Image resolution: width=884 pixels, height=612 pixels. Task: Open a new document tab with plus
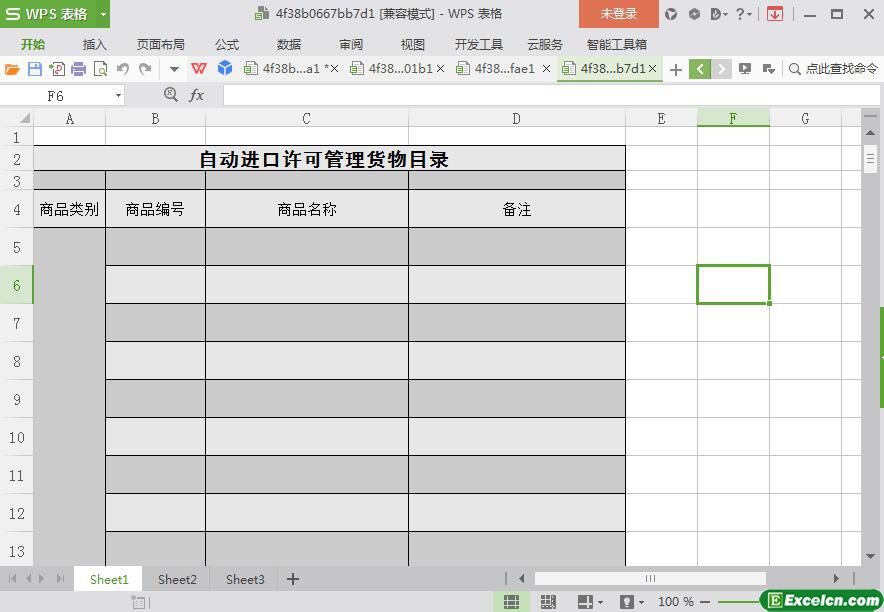click(676, 69)
